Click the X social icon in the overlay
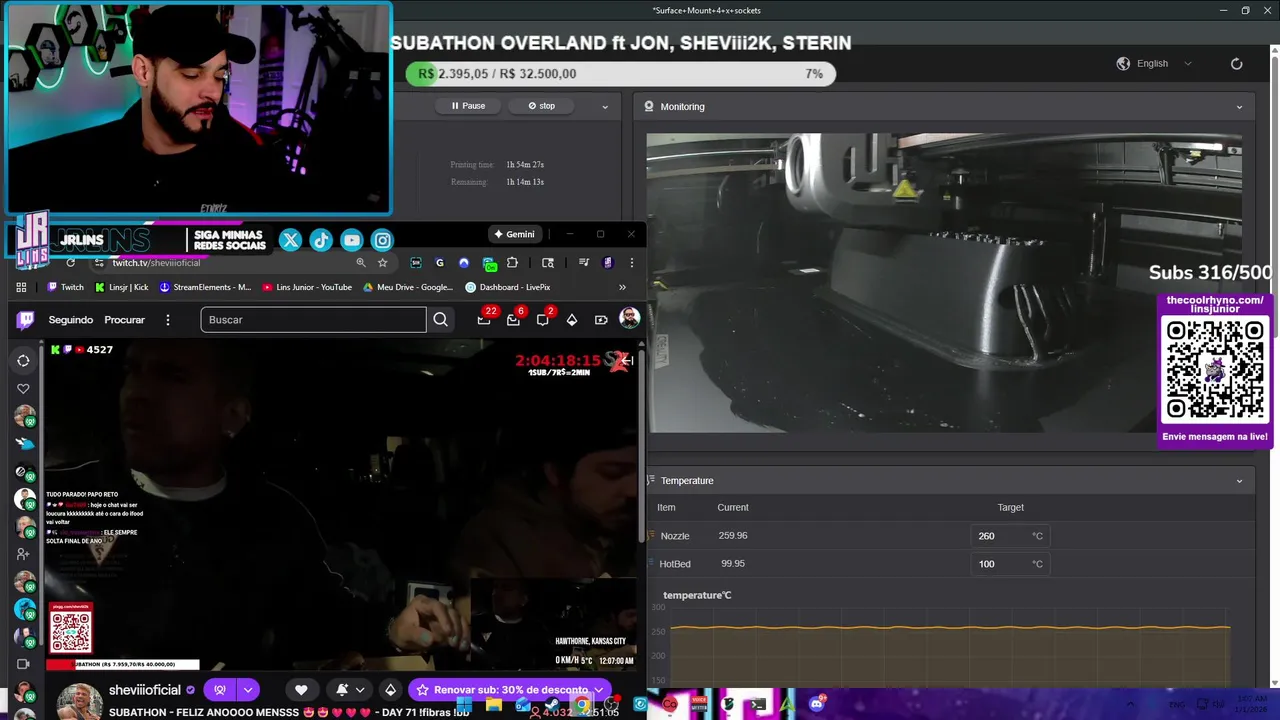Viewport: 1280px width, 720px height. [290, 240]
